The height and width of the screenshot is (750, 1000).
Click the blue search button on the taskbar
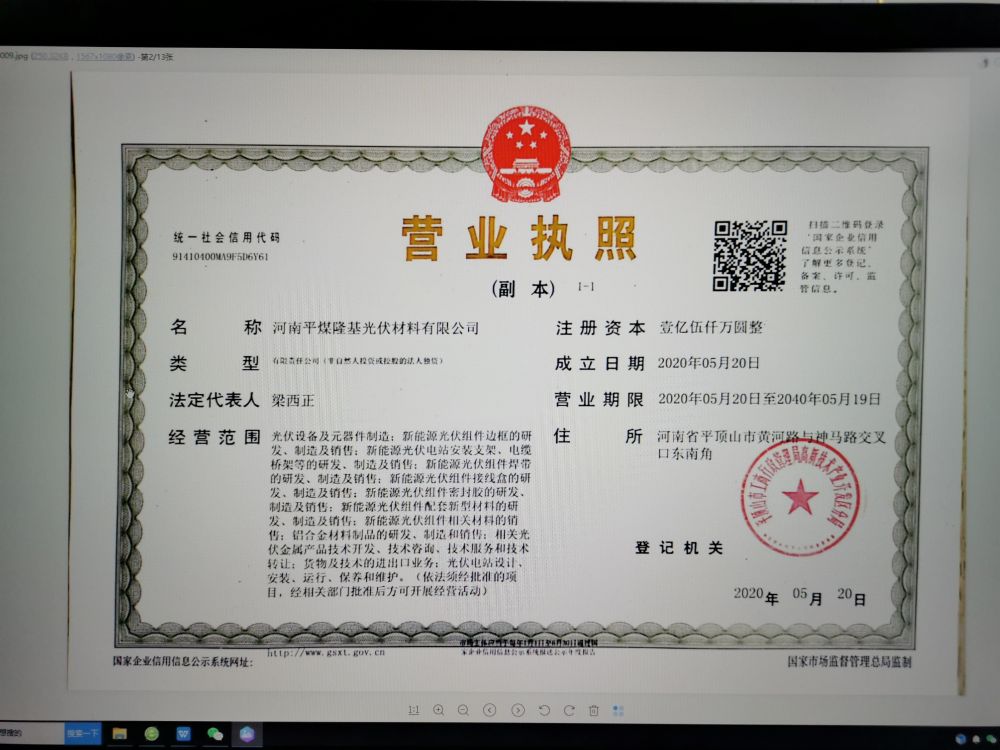coord(83,733)
